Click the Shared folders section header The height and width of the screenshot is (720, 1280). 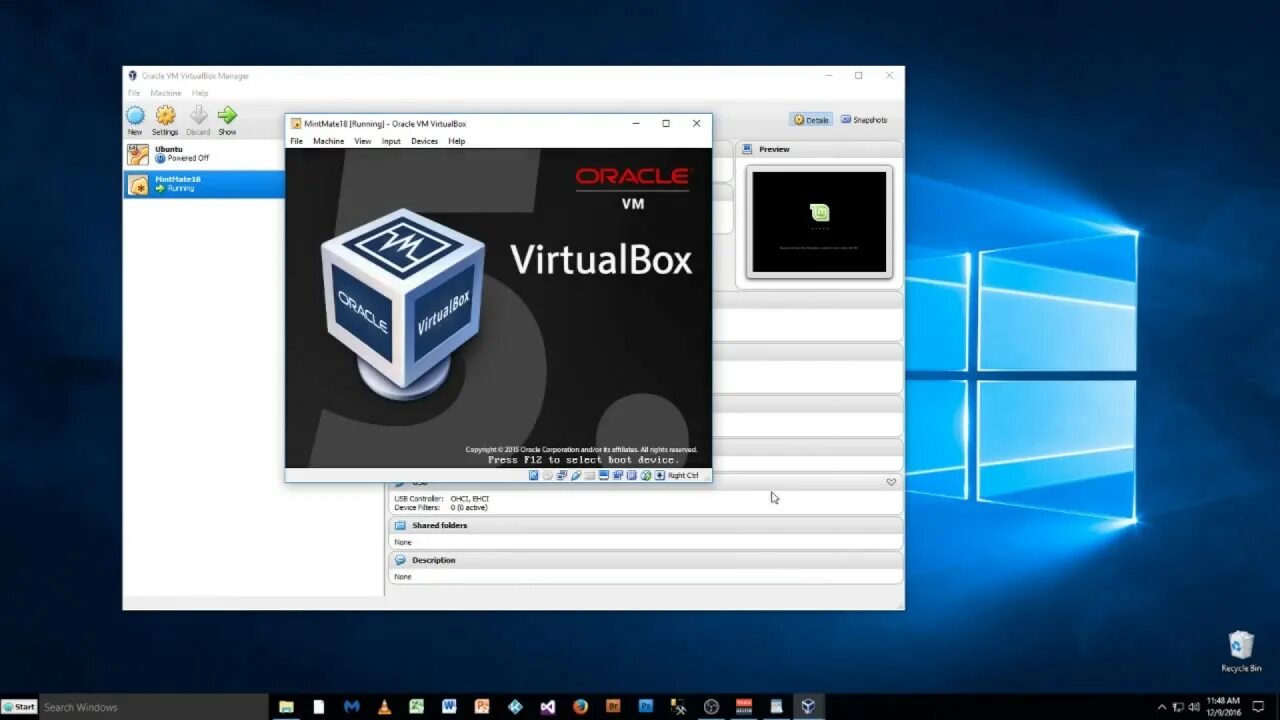click(645, 525)
